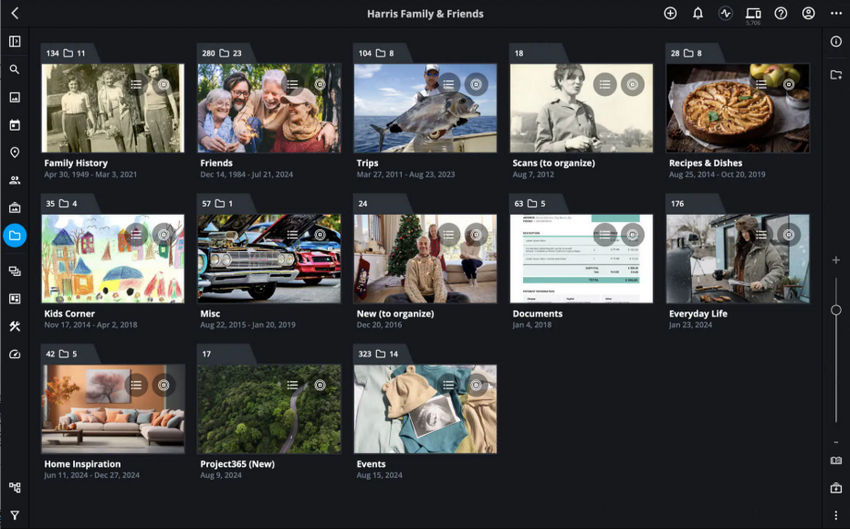The image size is (850, 529).
Task: Click the thumbnail size zoom slider
Action: point(836,310)
